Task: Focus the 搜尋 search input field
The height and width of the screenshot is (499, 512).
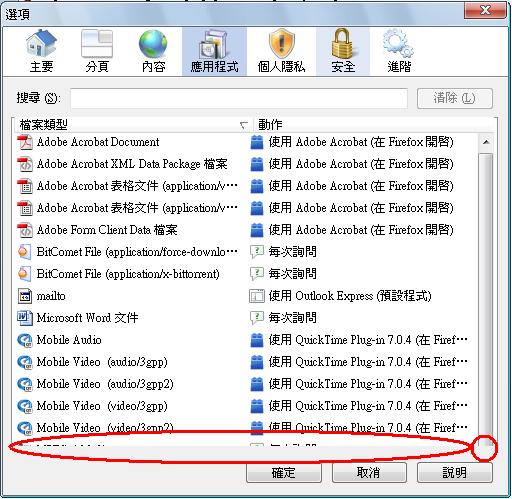Action: pos(239,98)
